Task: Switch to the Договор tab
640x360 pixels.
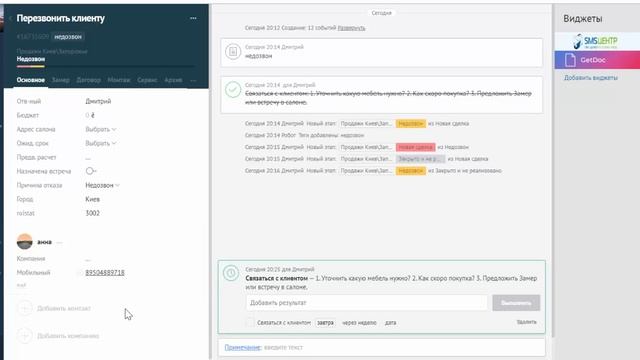Action: point(89,80)
